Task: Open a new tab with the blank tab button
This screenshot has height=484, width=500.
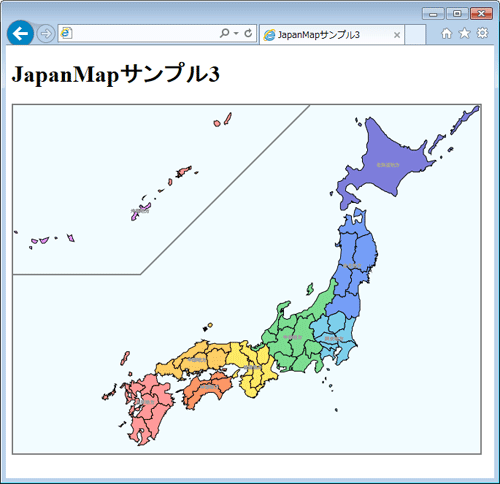Action: coord(415,35)
